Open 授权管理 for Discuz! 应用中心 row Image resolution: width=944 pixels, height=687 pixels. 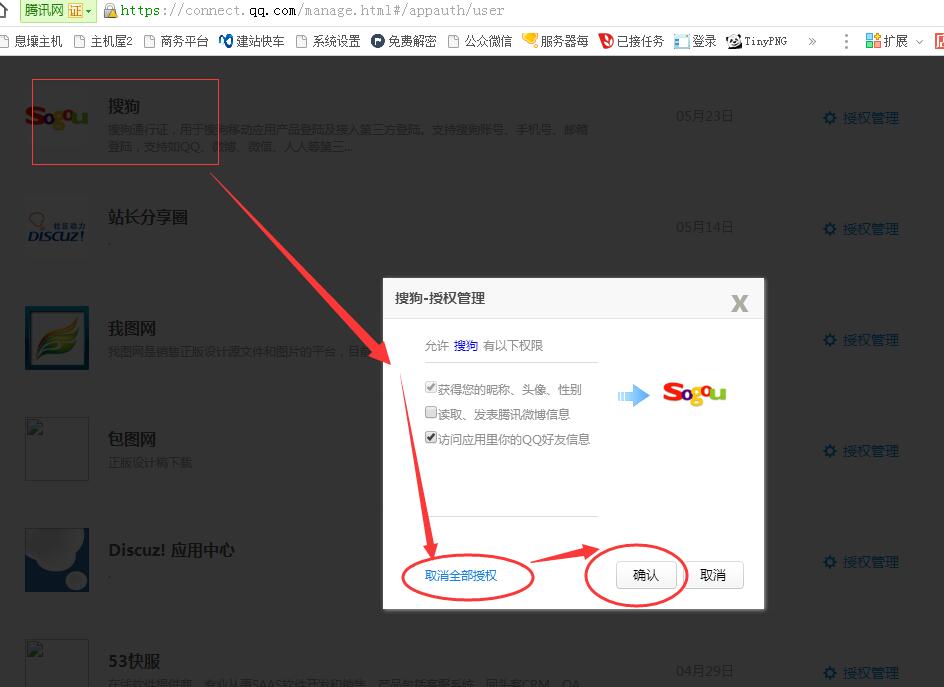(871, 562)
